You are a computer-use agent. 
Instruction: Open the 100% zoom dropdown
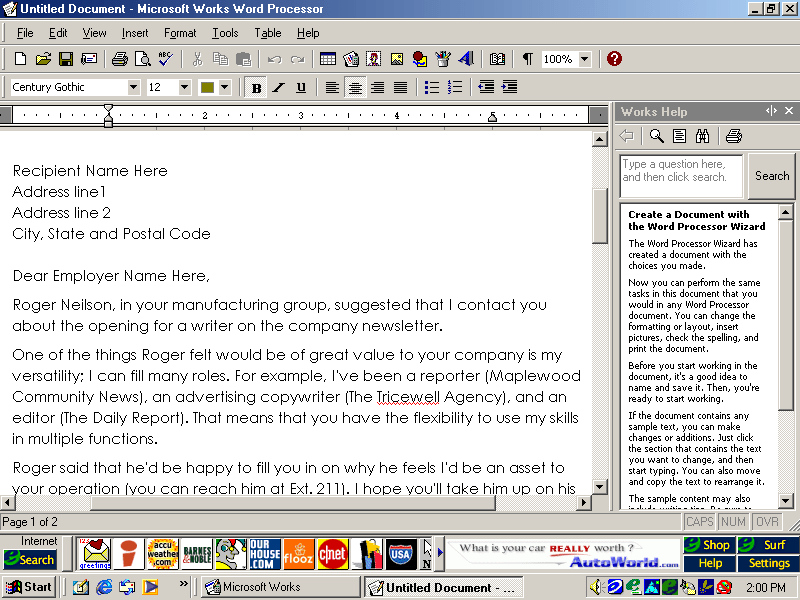584,59
